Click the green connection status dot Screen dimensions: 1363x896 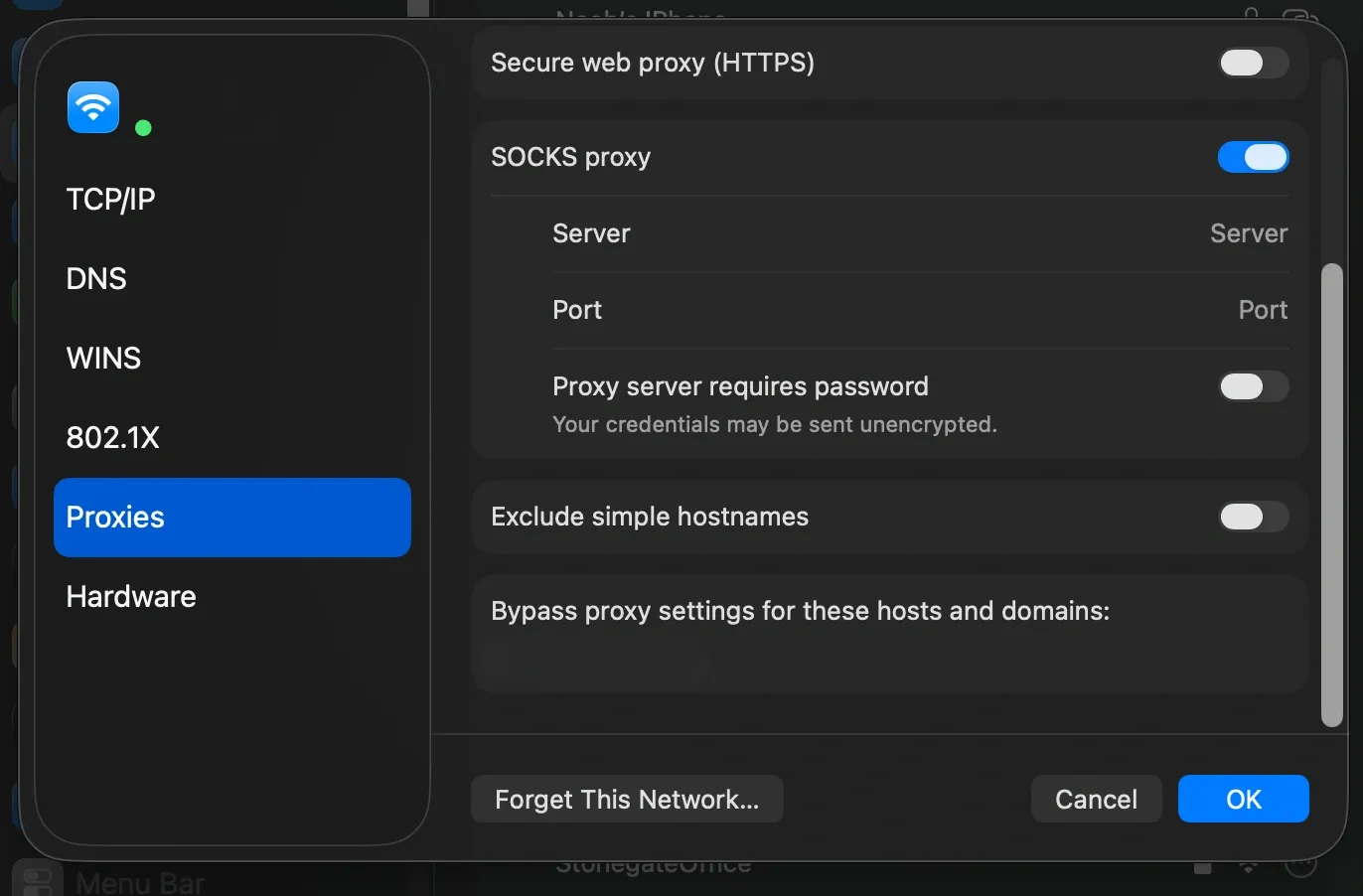(143, 127)
